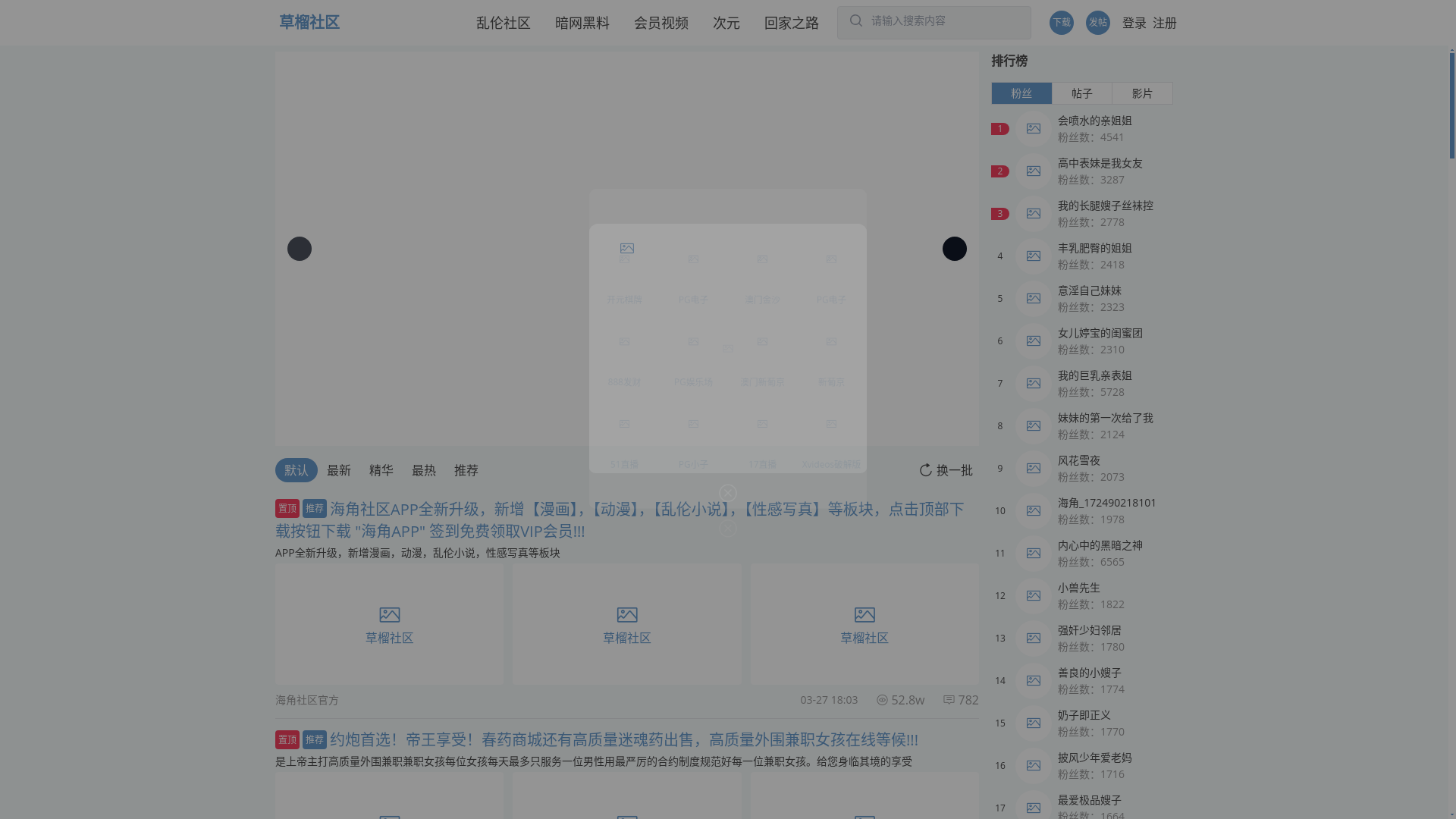Click 排行榜 heading
The width and height of the screenshot is (1456, 819).
[x=1009, y=61]
